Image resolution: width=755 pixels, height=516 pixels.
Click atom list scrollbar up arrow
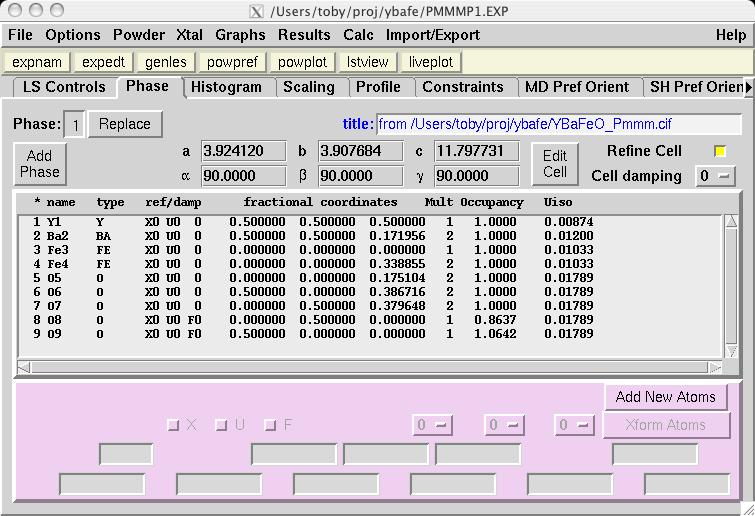(731, 221)
